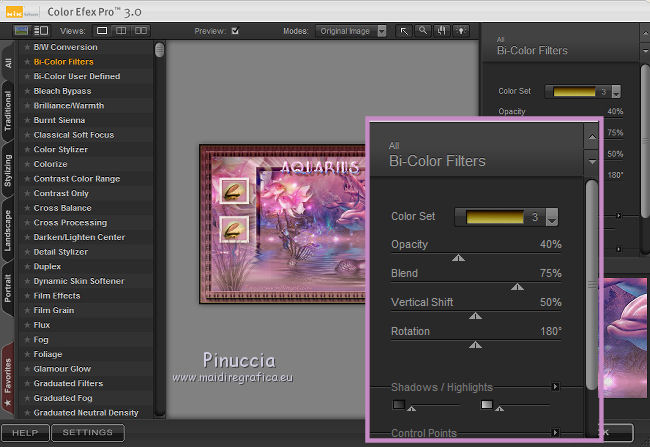Image resolution: width=650 pixels, height=447 pixels.
Task: Click the lightbulb background color icon
Action: point(462,31)
